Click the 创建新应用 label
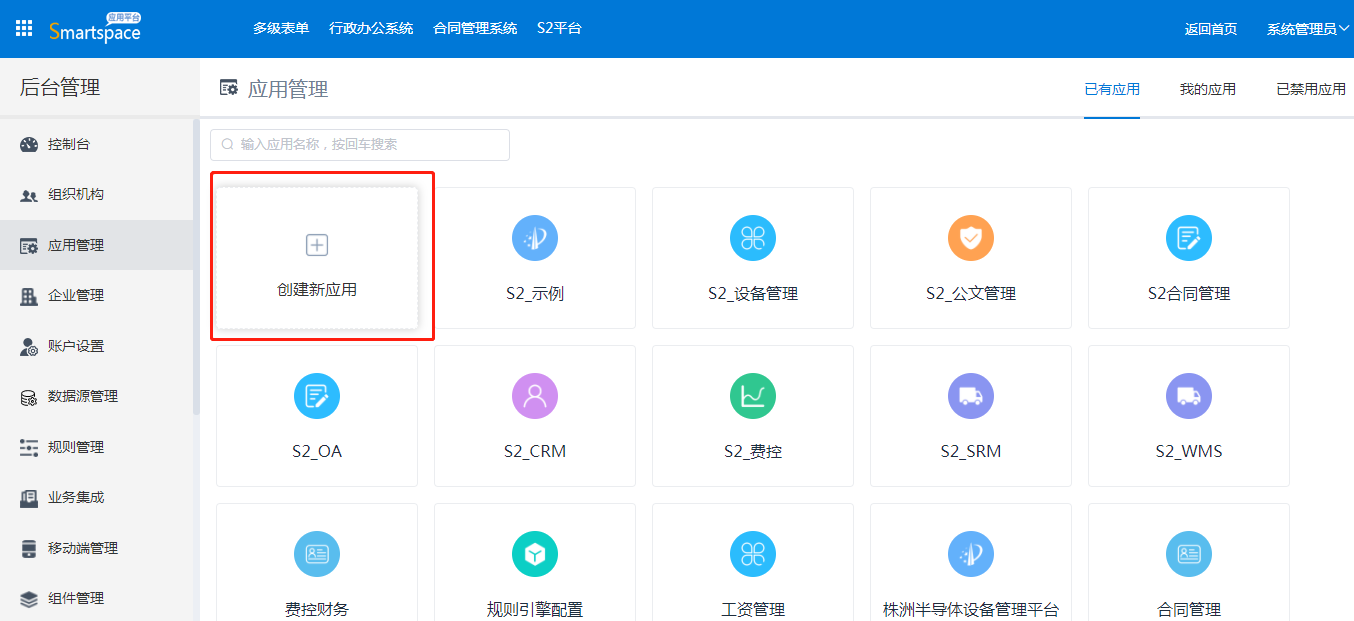Image resolution: width=1354 pixels, height=621 pixels. [x=317, y=290]
